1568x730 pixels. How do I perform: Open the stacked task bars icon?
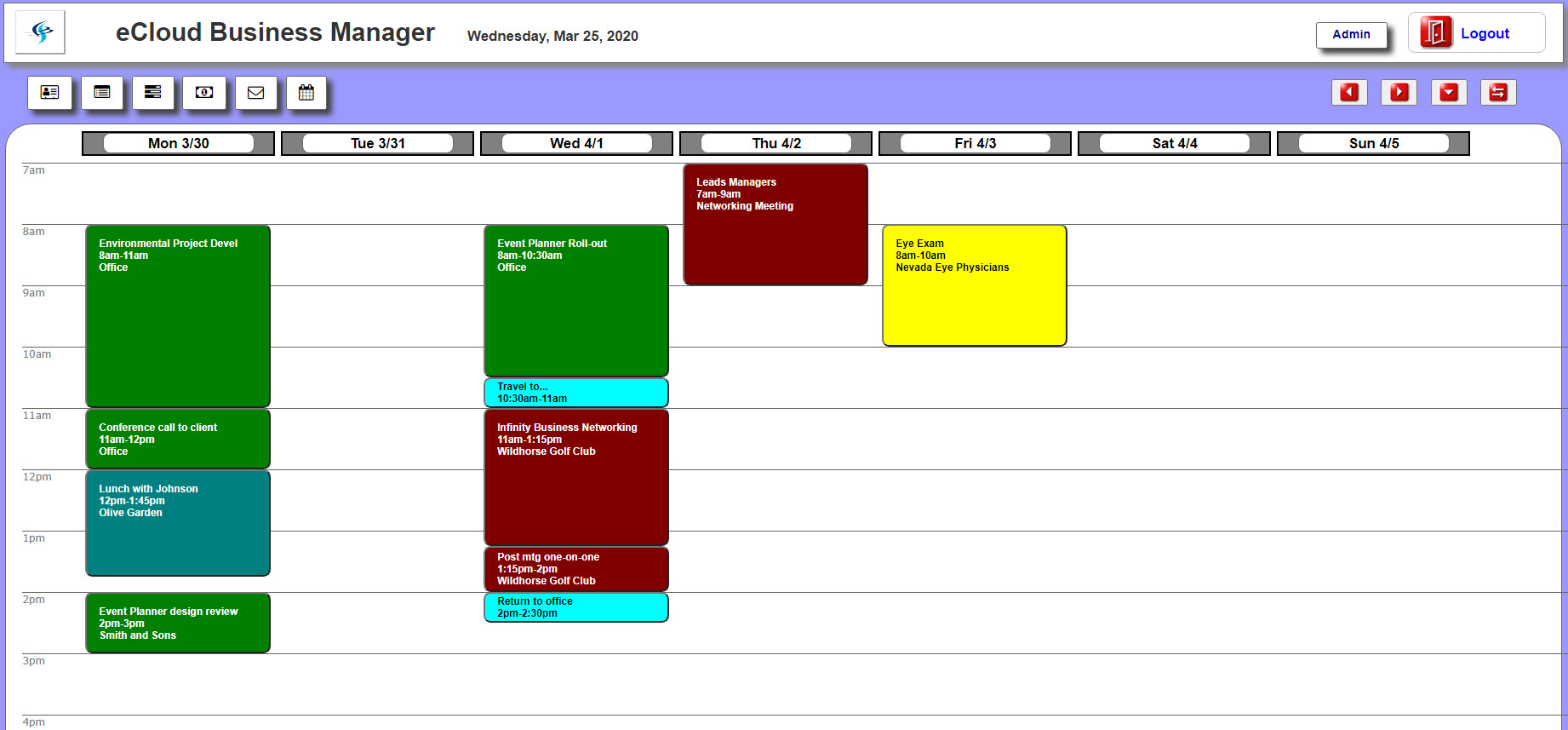(x=153, y=93)
